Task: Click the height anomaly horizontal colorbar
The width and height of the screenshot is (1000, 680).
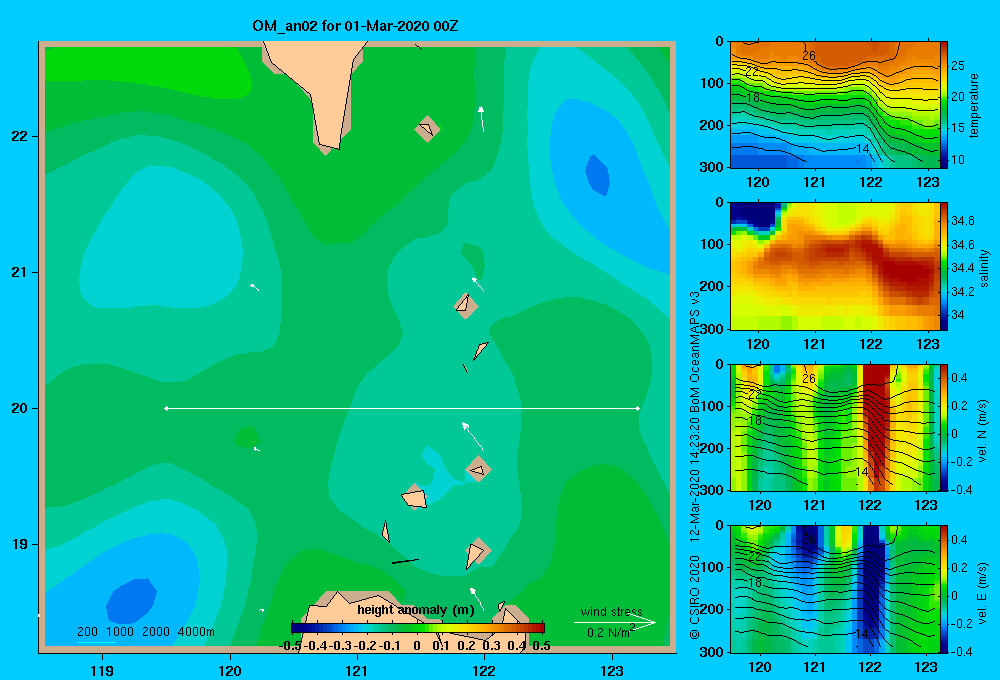Action: (x=418, y=628)
